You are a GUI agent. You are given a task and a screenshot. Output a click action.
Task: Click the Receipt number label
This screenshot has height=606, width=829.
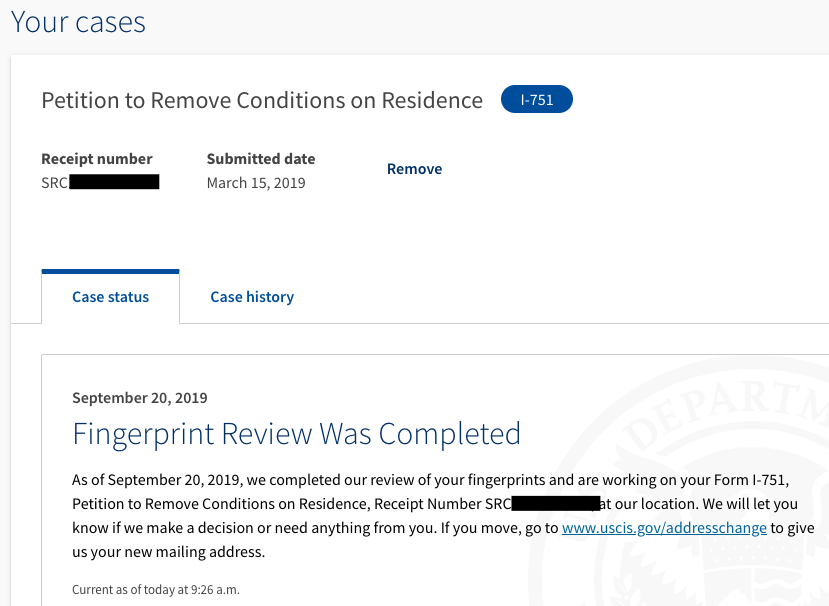(97, 159)
